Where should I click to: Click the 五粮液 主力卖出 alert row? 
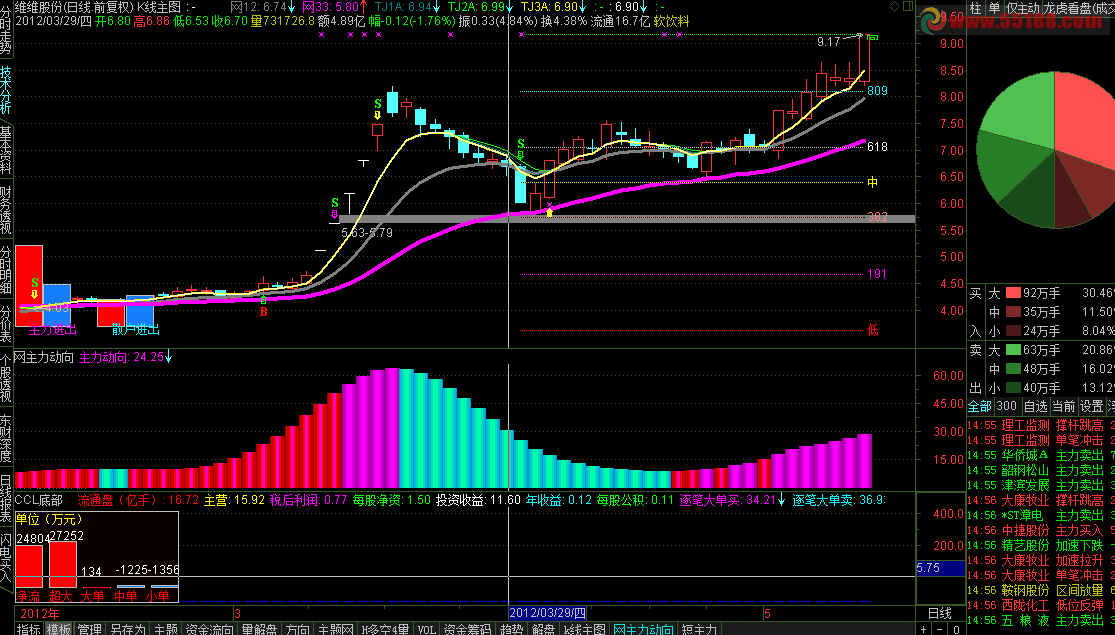1041,620
